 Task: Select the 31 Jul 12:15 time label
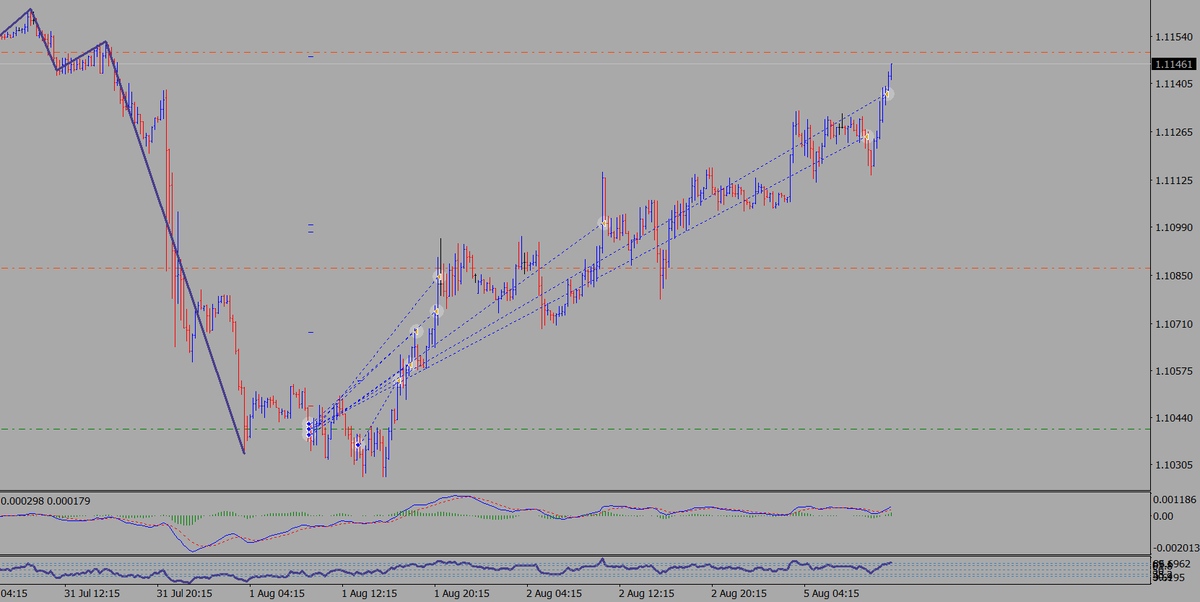click(x=92, y=593)
